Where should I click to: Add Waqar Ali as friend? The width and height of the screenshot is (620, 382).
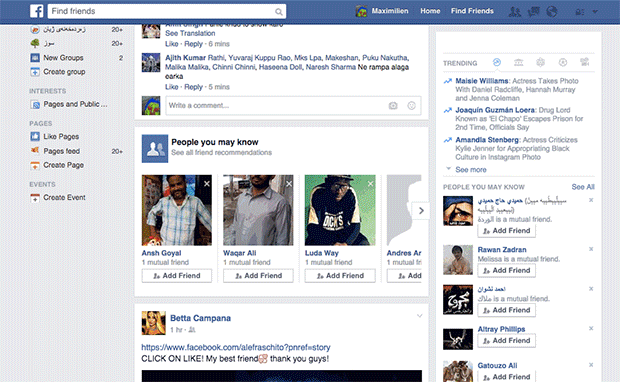(258, 276)
